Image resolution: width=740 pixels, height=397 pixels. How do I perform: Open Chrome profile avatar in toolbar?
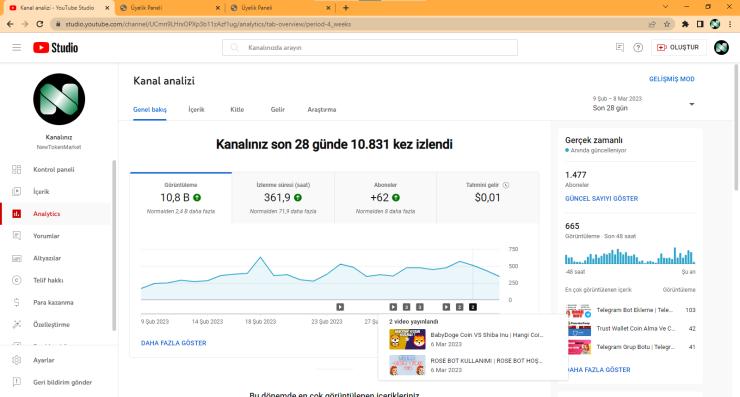click(x=715, y=24)
